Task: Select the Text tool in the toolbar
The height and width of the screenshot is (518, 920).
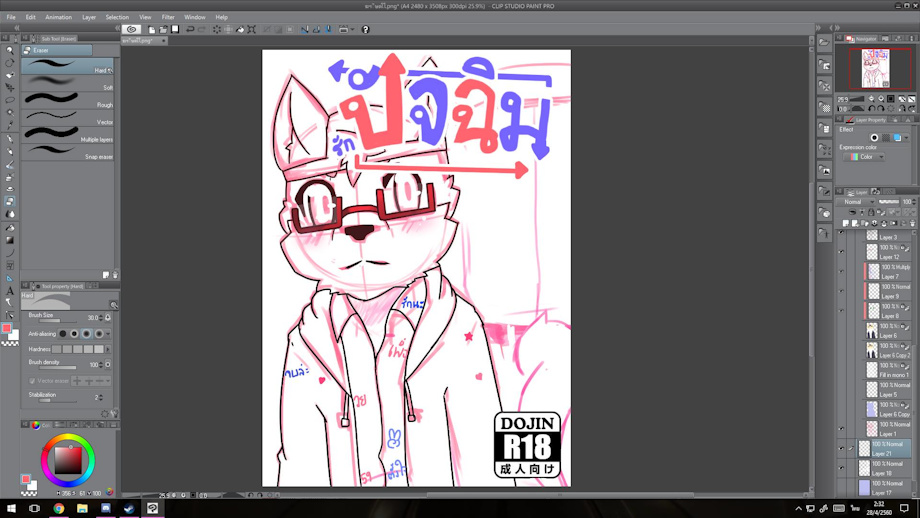Action: 10,291
